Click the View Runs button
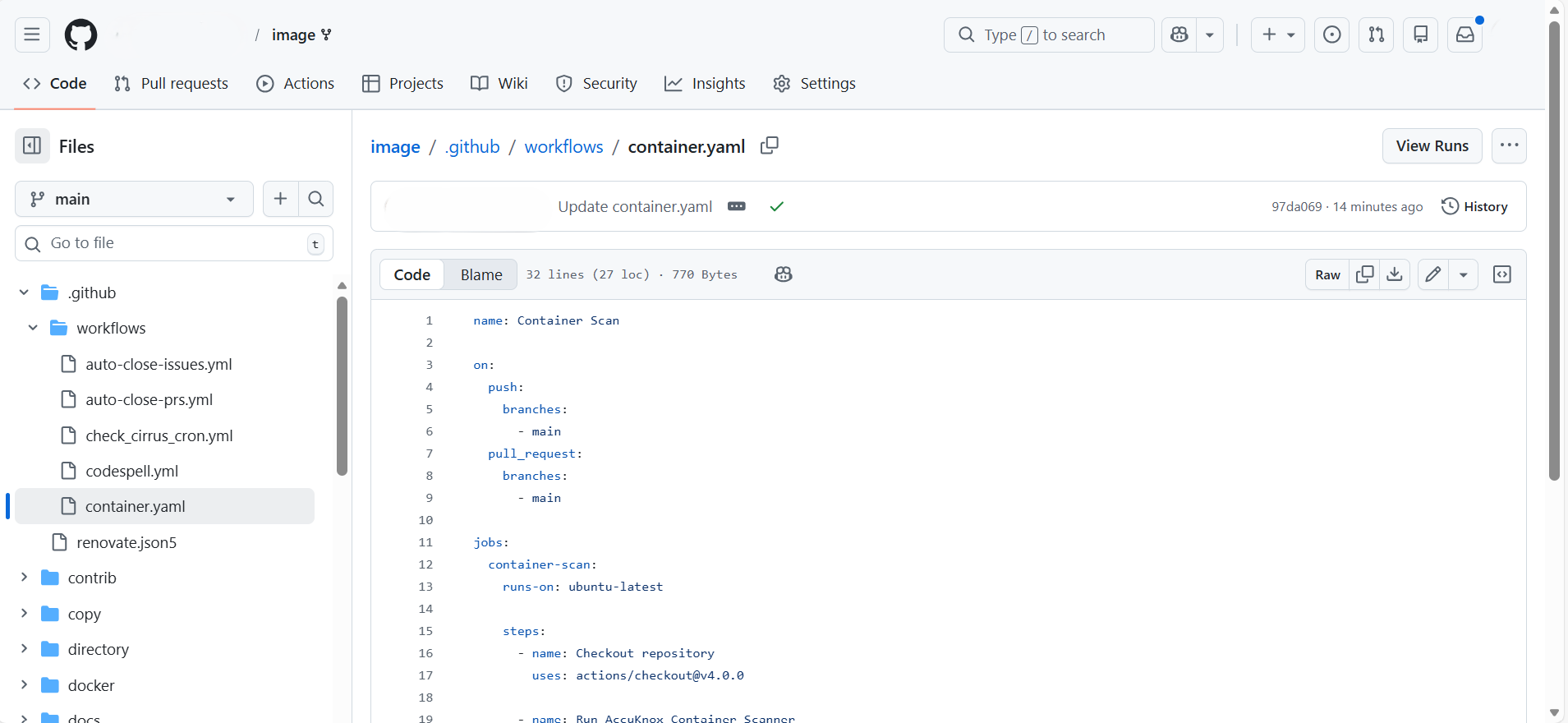Image resolution: width=1568 pixels, height=723 pixels. (1432, 145)
